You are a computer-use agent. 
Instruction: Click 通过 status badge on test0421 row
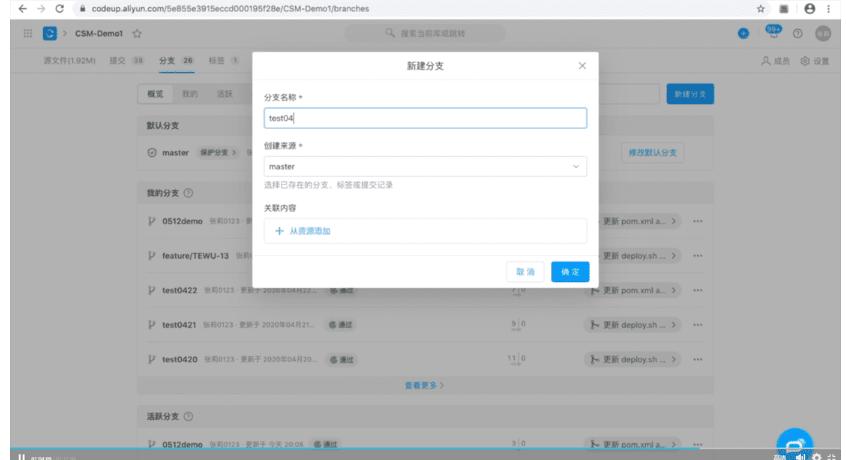point(340,325)
